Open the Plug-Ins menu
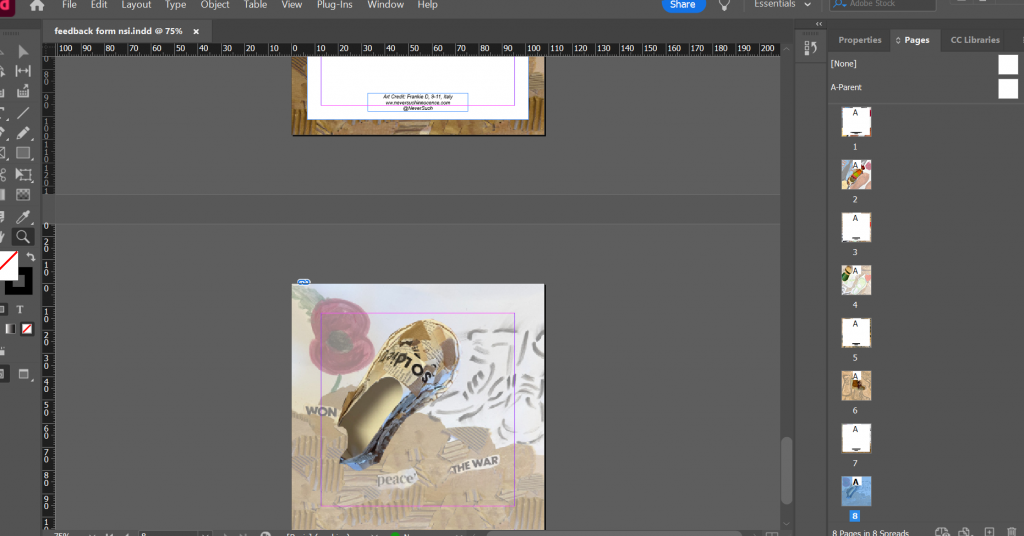Screen dimensions: 1024x536 pos(335,5)
